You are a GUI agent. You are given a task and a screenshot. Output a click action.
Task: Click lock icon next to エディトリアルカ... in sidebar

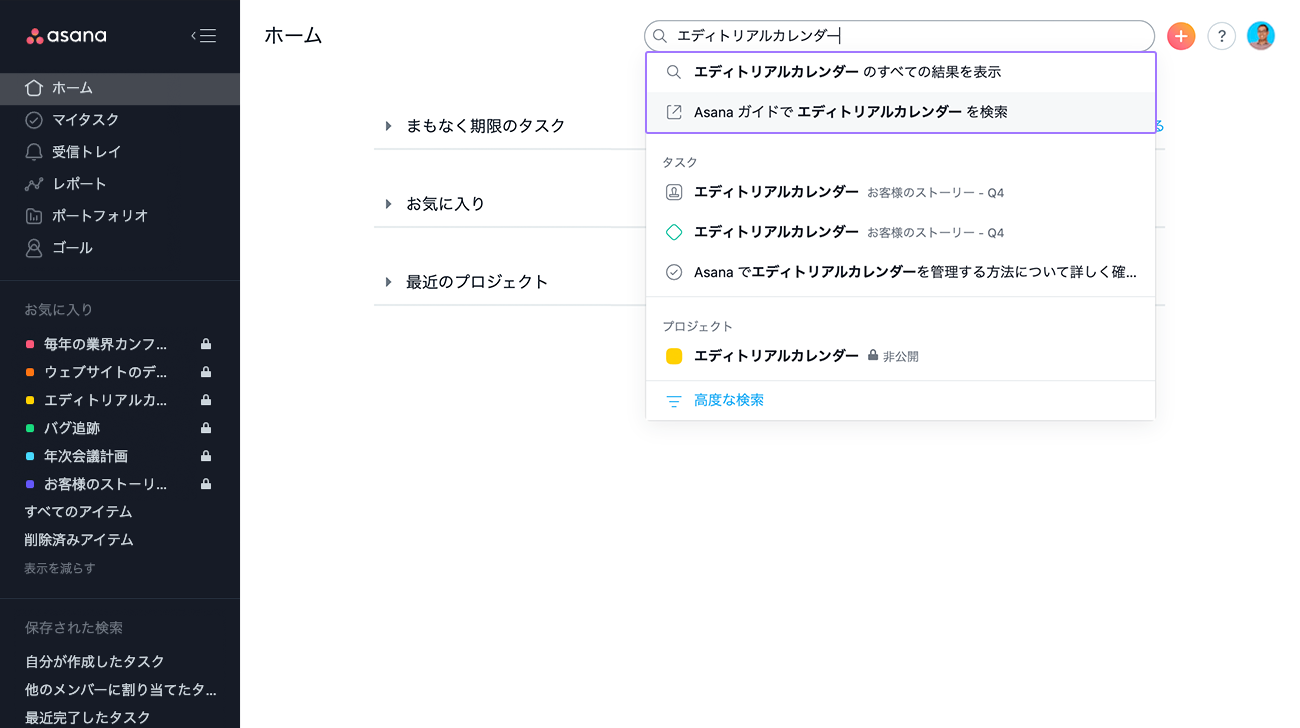[206, 400]
